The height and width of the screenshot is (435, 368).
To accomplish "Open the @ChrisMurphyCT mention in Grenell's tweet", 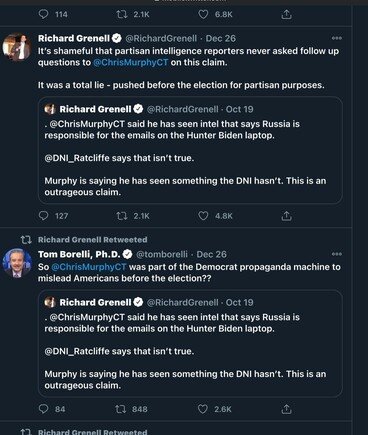I will [x=131, y=63].
